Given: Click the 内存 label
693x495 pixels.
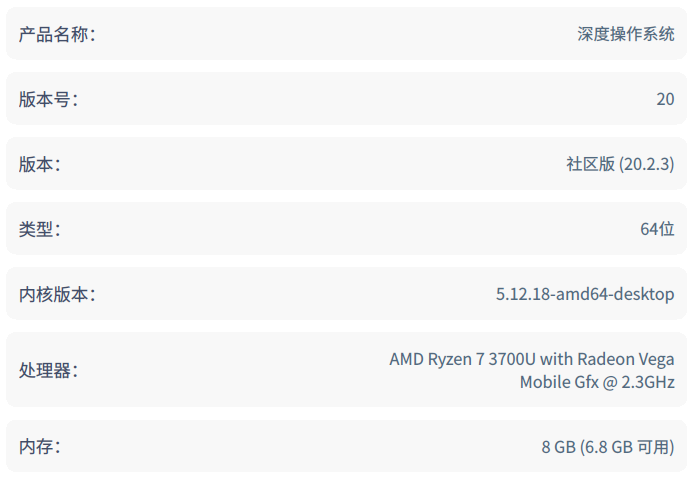Looking at the screenshot, I should [x=39, y=447].
